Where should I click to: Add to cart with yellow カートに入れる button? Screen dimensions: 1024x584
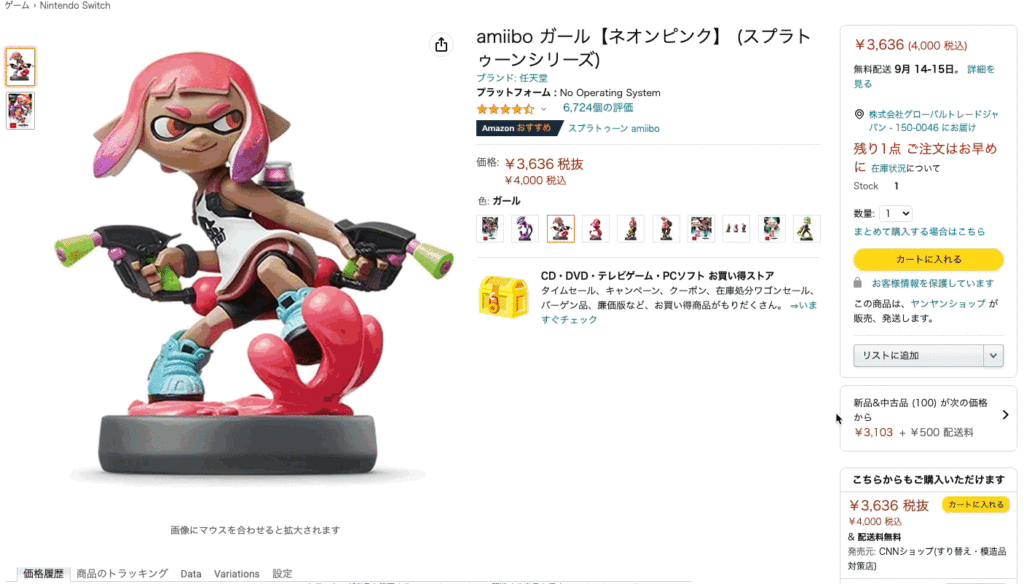pos(928,259)
